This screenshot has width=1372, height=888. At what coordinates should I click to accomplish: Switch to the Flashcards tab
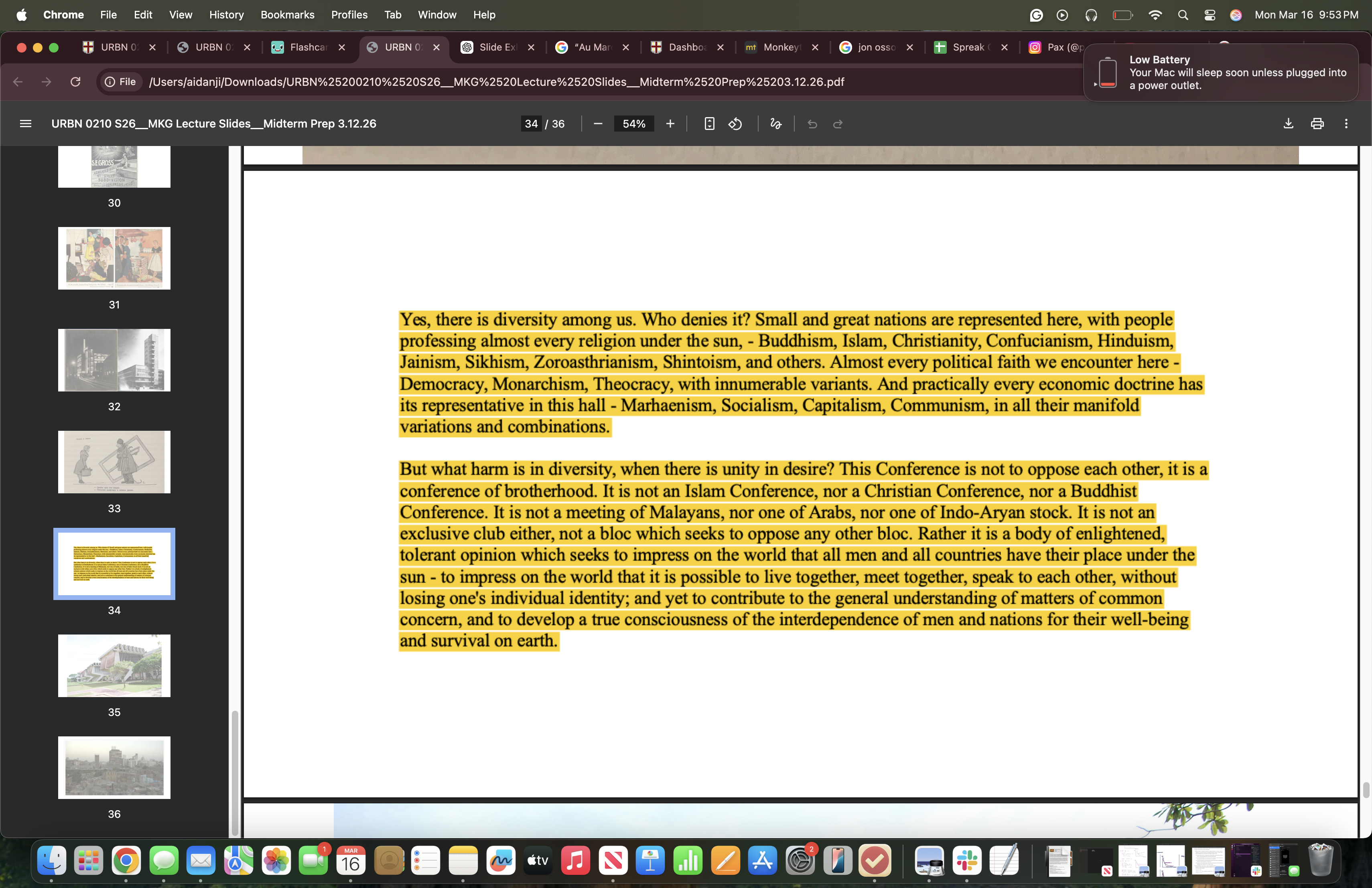pyautogui.click(x=308, y=47)
